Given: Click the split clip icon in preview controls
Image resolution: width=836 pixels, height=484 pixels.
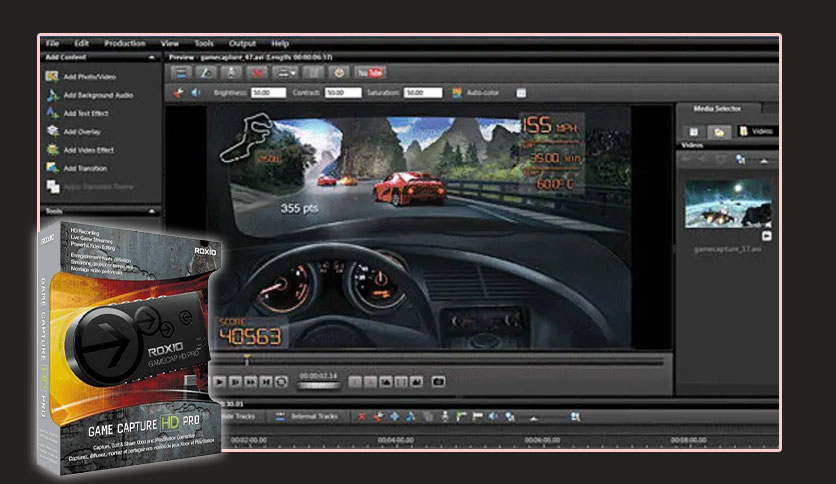Looking at the screenshot, I should tap(401, 382).
